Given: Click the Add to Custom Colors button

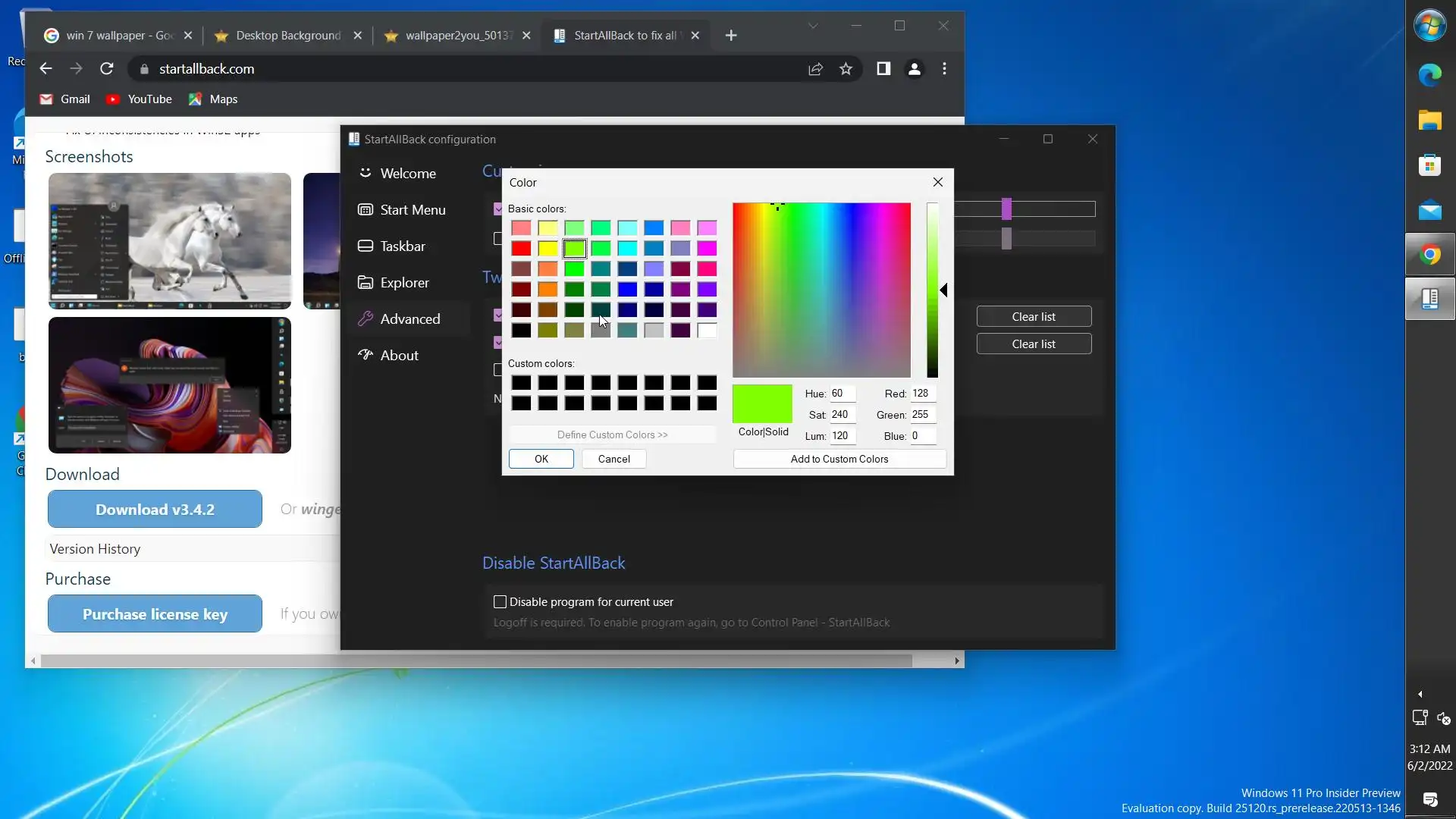Looking at the screenshot, I should 839,459.
